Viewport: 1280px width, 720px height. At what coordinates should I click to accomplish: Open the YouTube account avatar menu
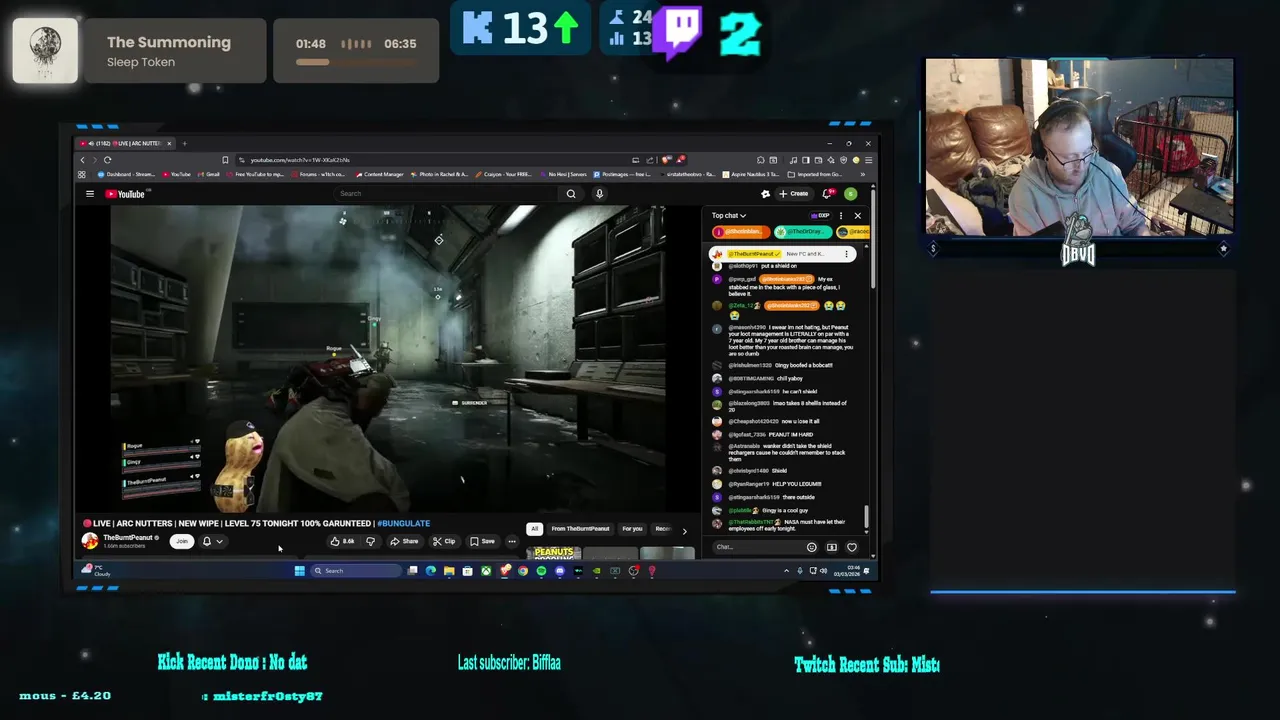(x=850, y=194)
